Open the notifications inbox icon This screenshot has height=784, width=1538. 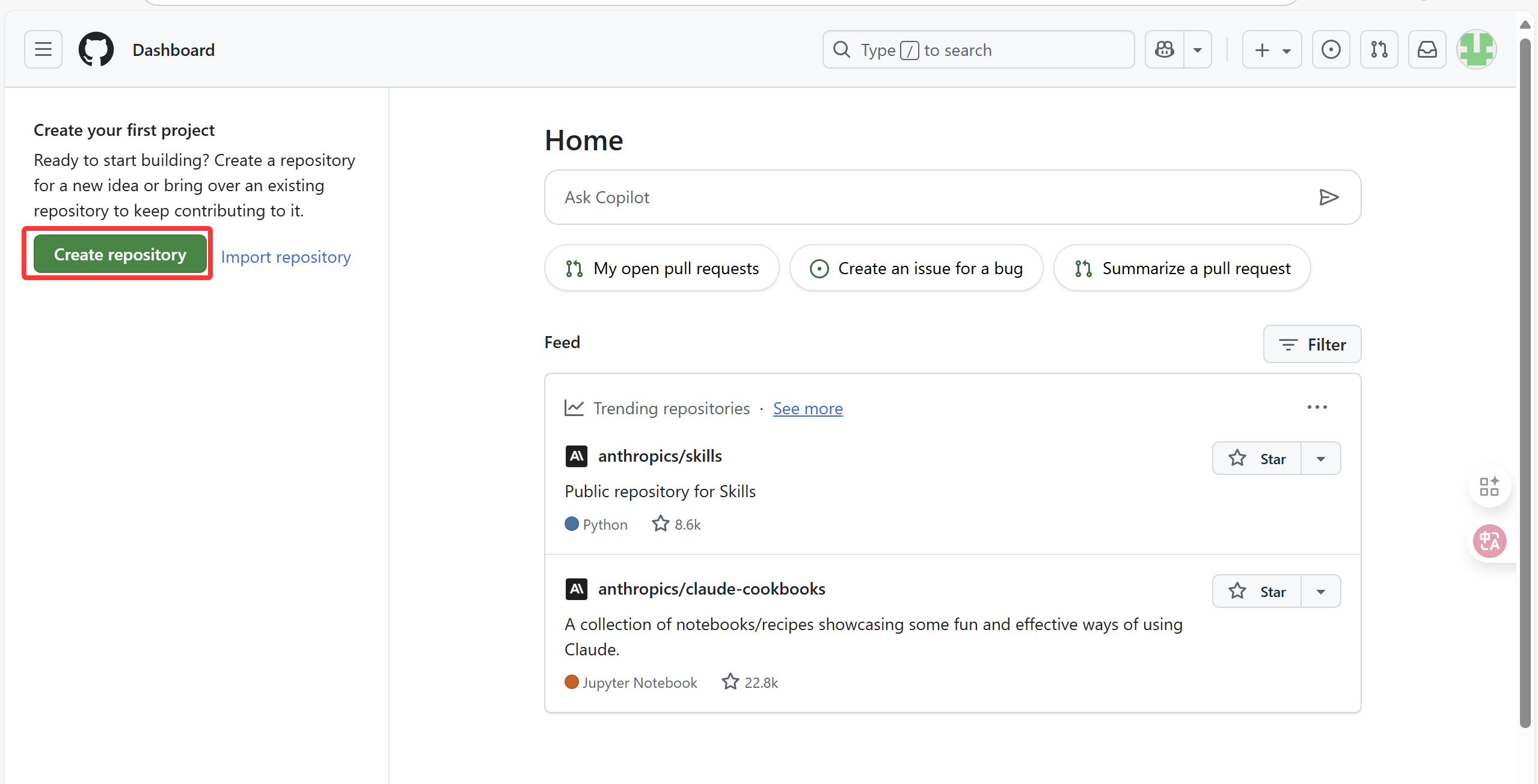(1427, 49)
